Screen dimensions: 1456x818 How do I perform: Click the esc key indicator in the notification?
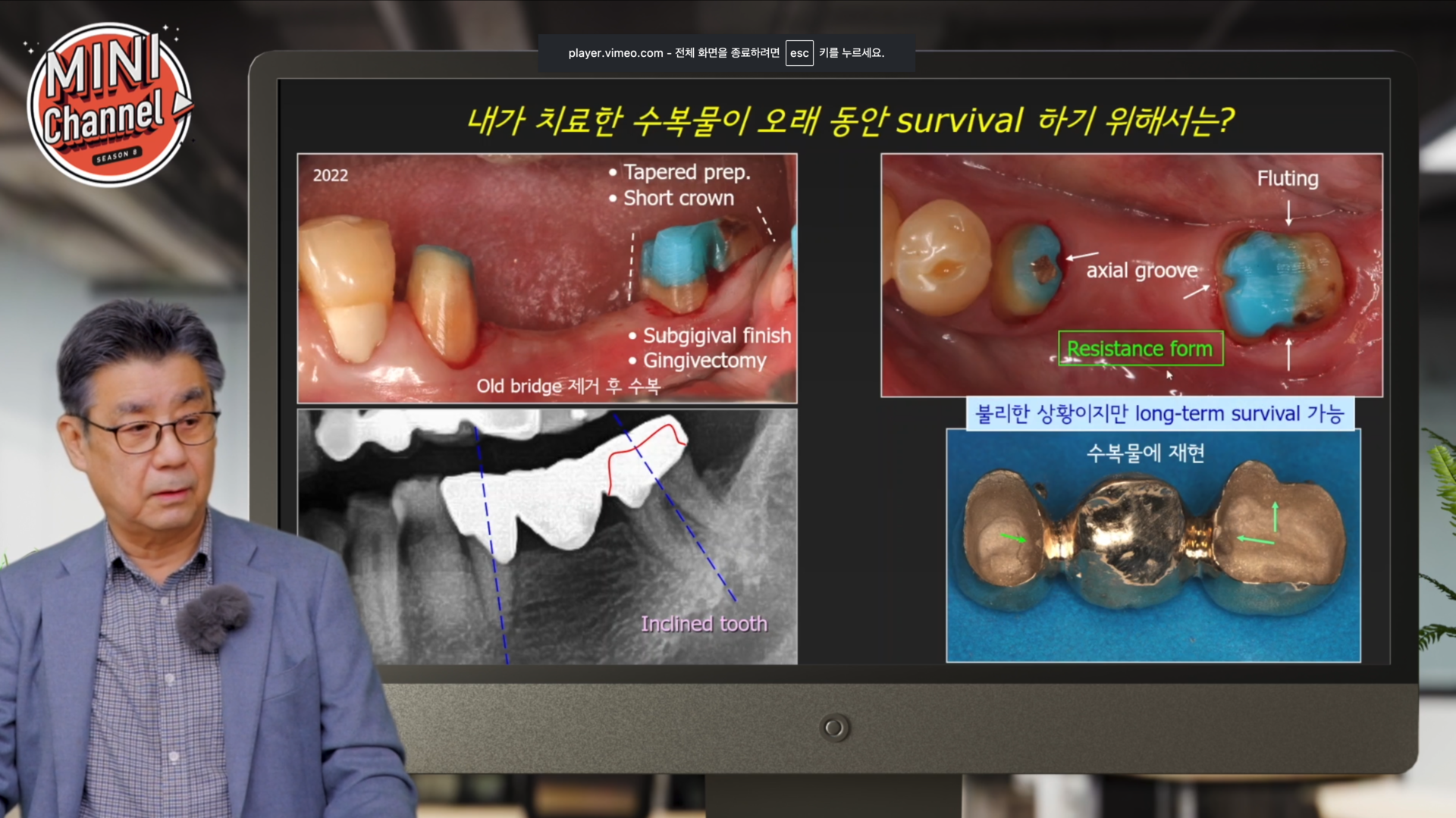pos(799,53)
